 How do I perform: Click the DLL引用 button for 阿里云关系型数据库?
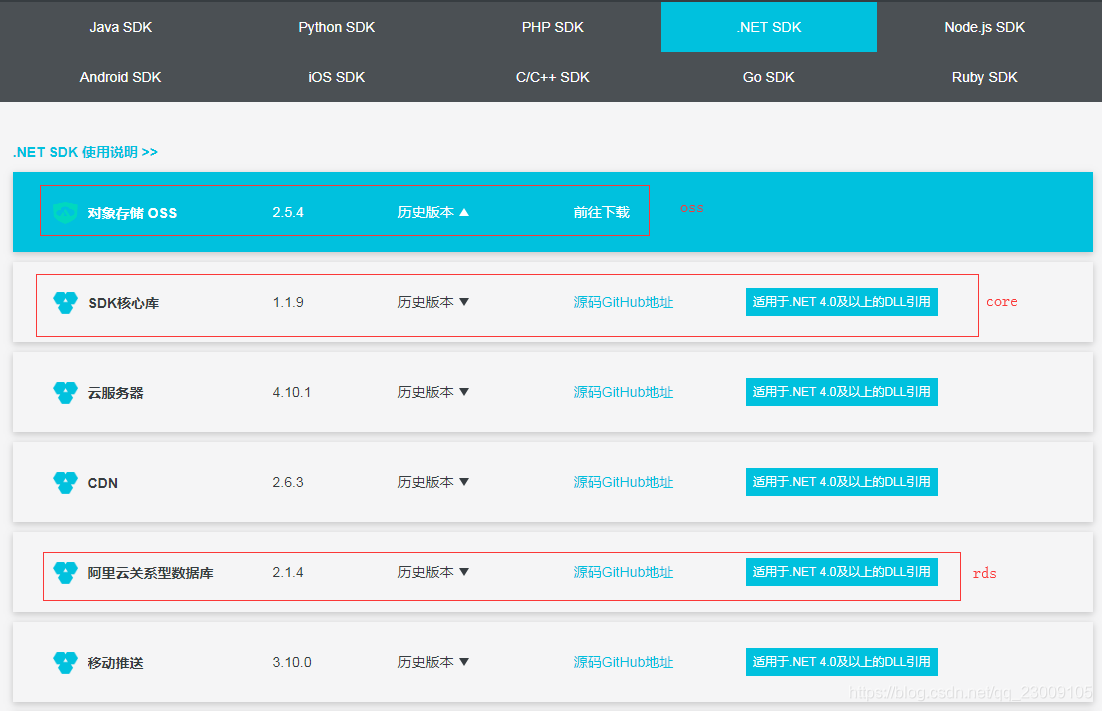(841, 572)
